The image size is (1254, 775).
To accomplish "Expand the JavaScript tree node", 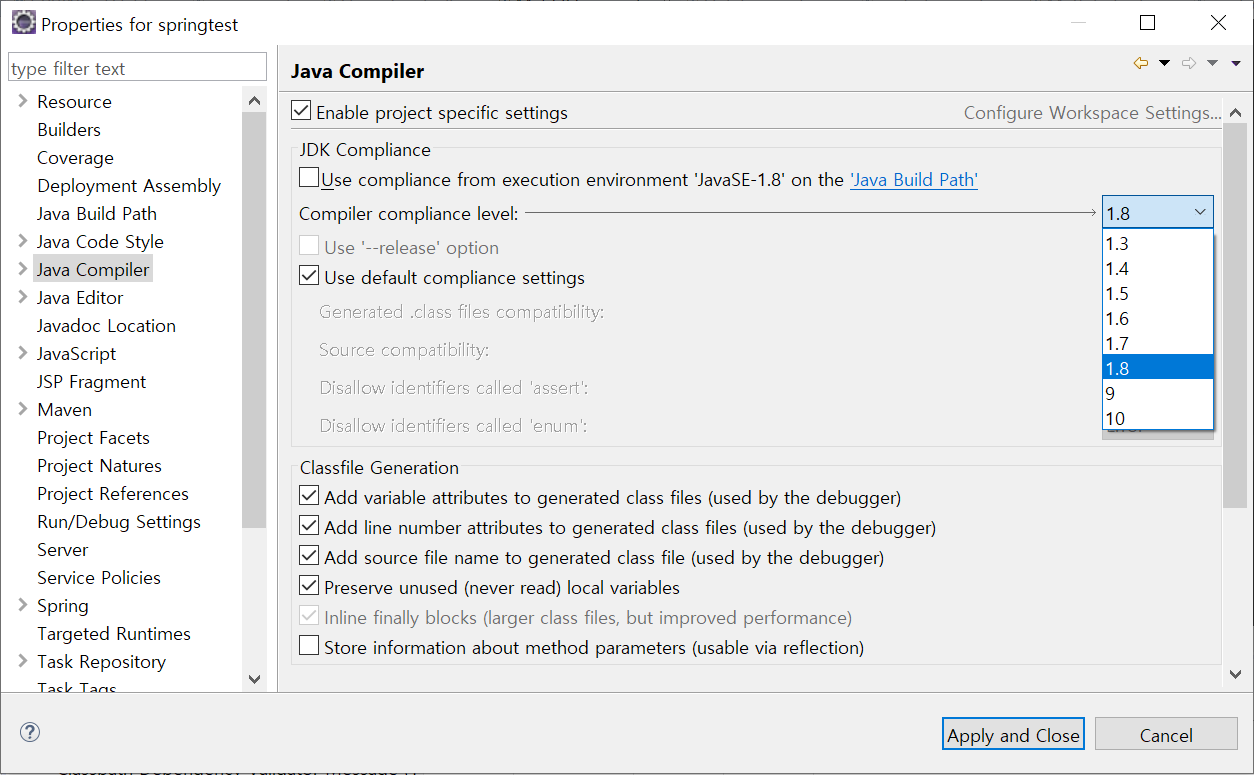I will (x=22, y=353).
